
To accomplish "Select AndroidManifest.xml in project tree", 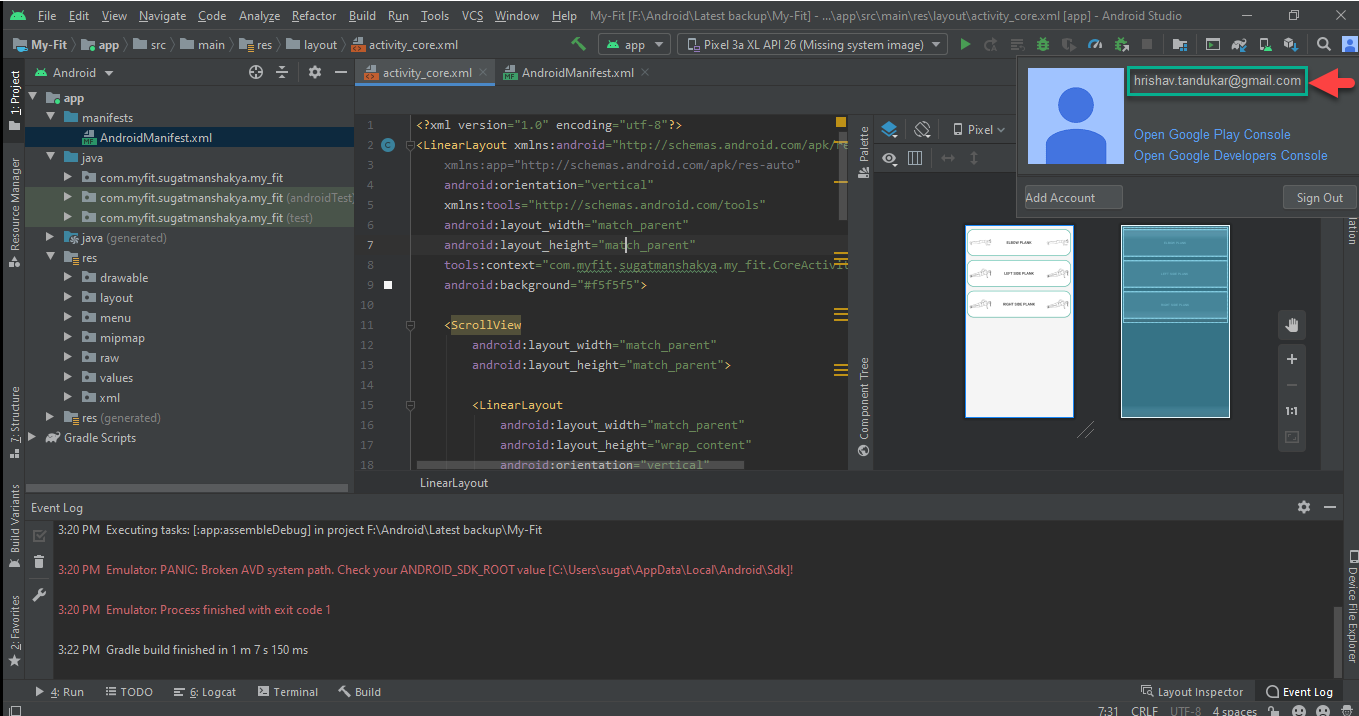I will (155, 137).
